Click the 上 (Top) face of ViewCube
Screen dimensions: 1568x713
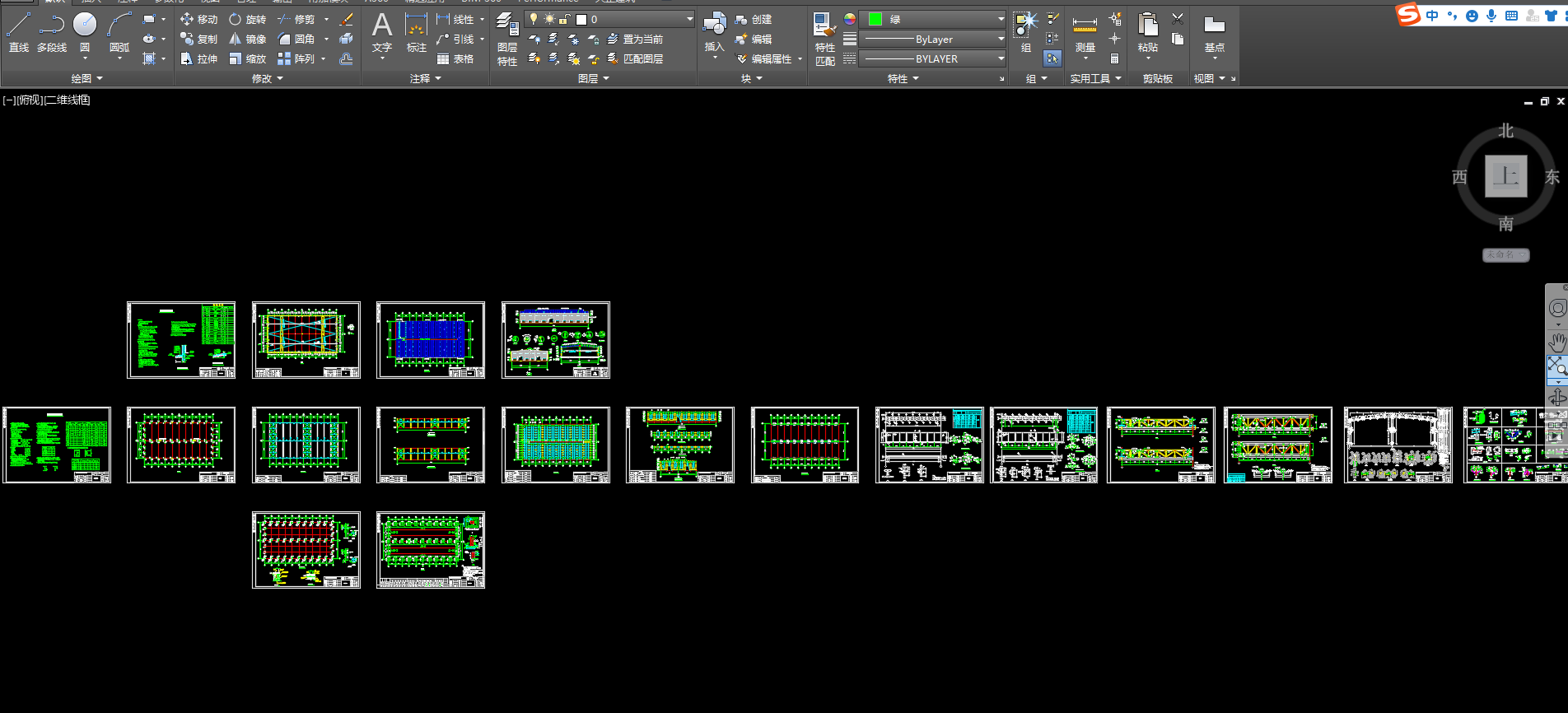click(x=1505, y=176)
